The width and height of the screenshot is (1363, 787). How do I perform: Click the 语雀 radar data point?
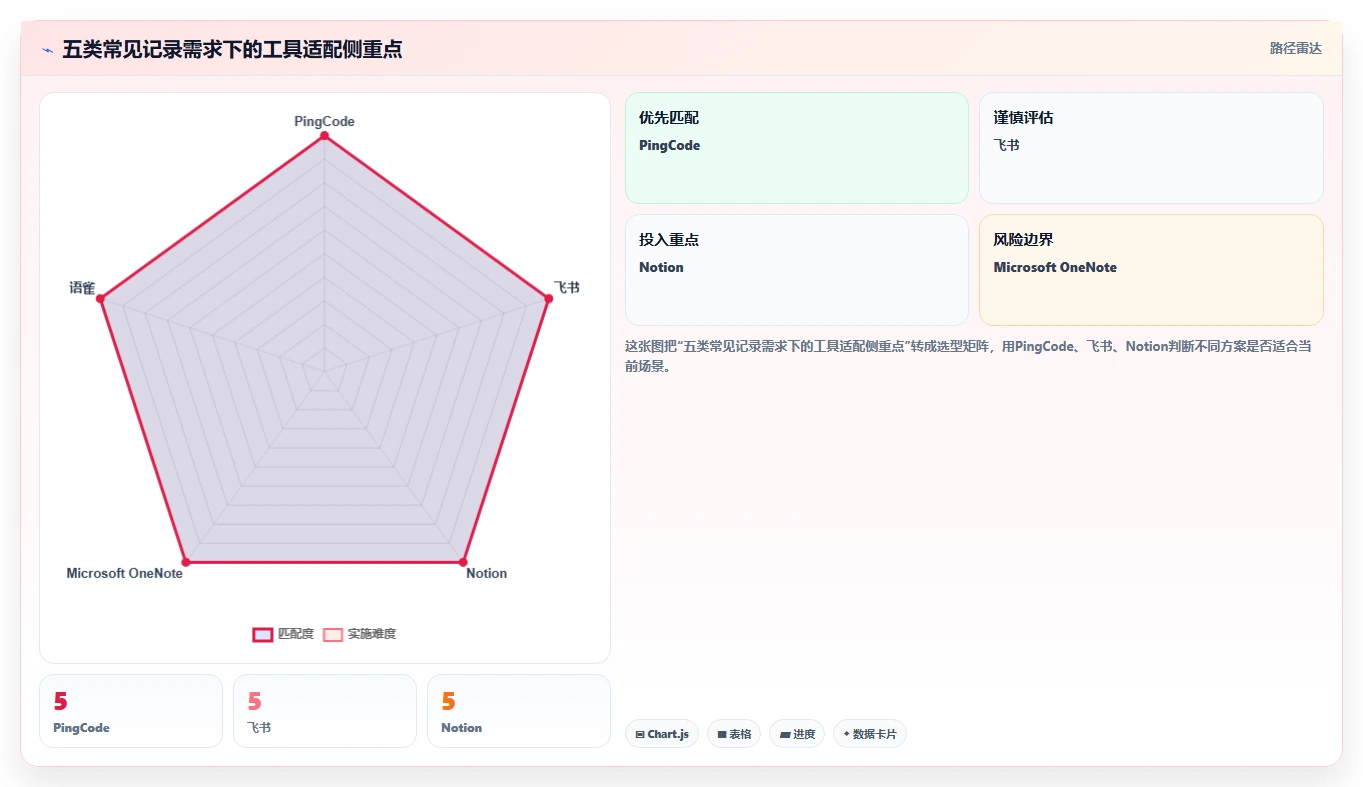(x=100, y=298)
